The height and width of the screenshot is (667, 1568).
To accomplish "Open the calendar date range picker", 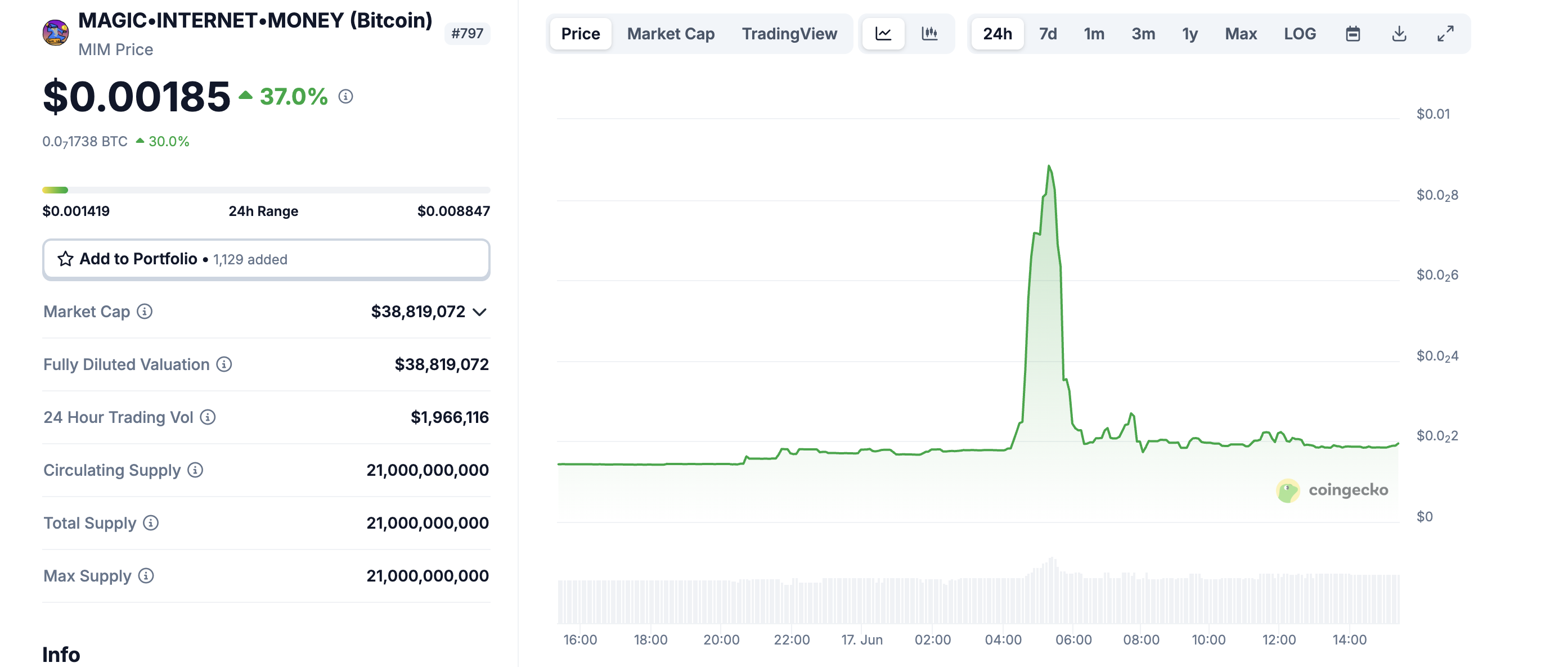I will click(1353, 34).
